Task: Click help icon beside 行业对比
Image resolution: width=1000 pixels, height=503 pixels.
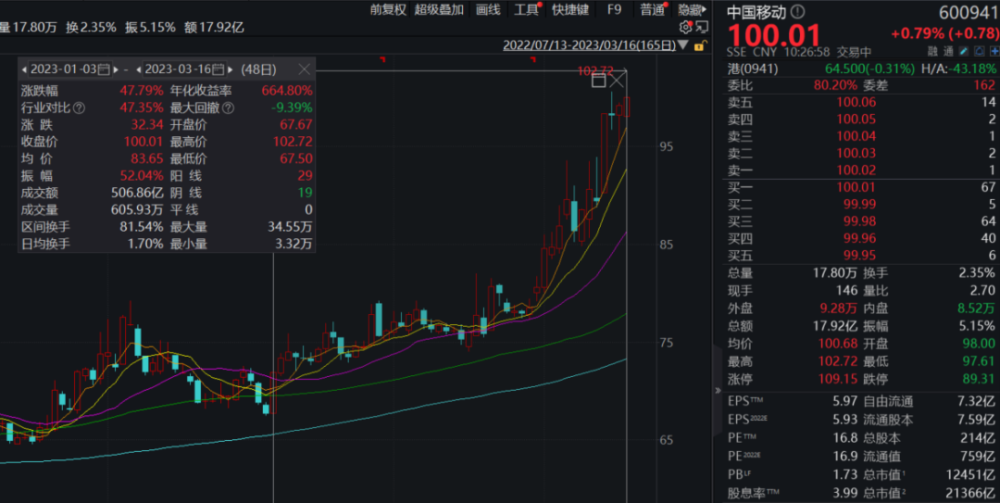Action: 79,108
